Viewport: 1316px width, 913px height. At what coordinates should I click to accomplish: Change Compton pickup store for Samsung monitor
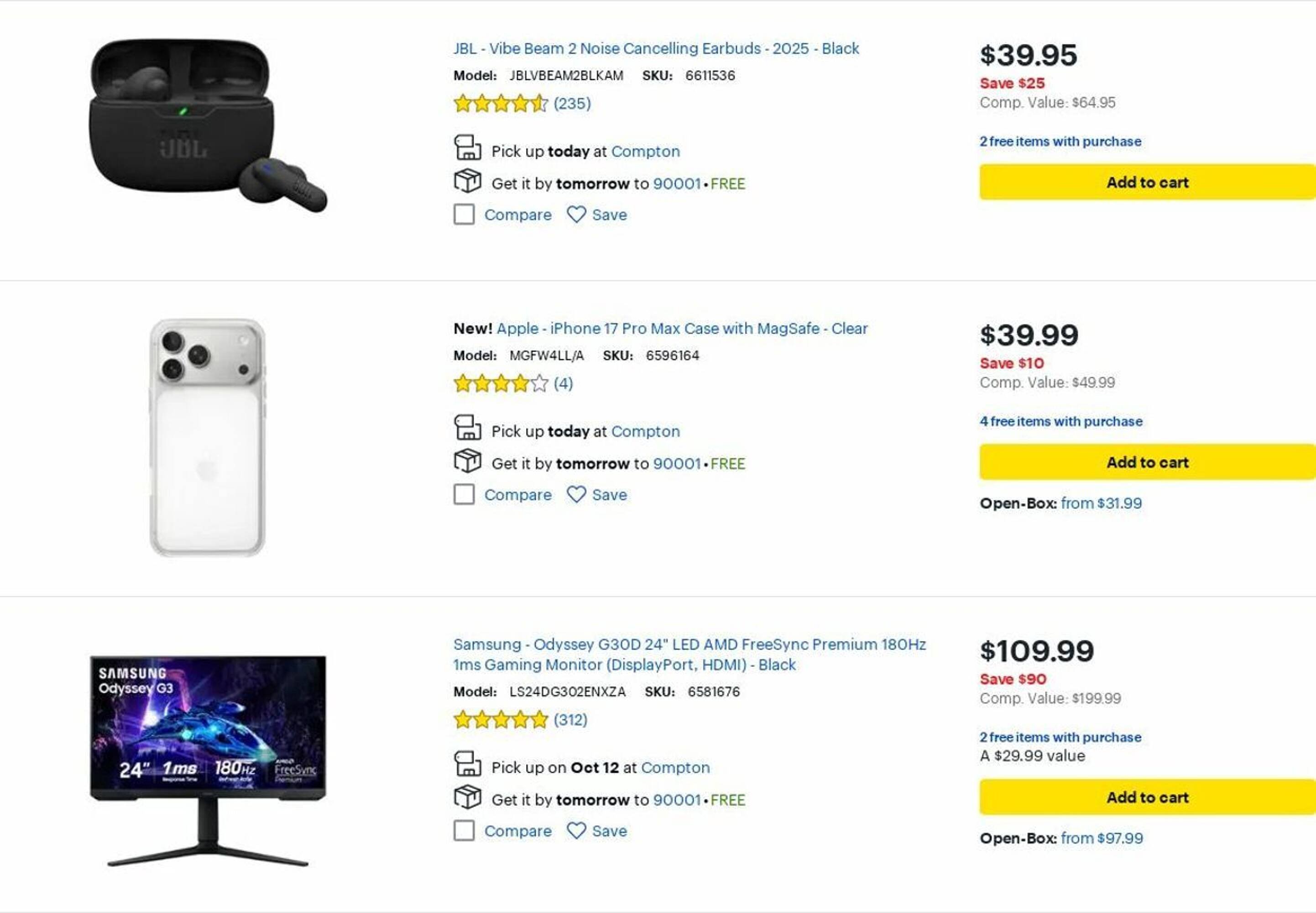675,767
